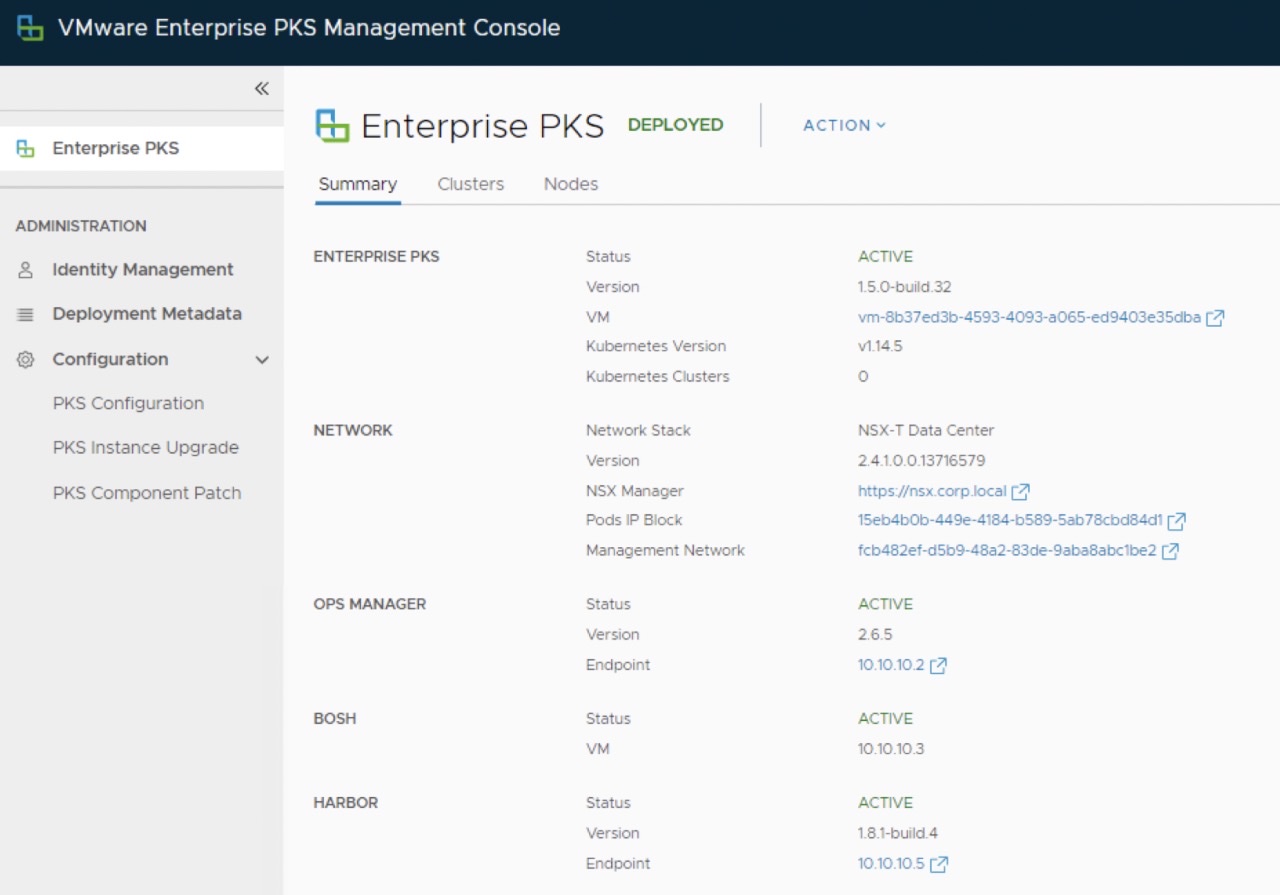Click the Deployment Metadata list icon
1280x895 pixels.
[26, 314]
